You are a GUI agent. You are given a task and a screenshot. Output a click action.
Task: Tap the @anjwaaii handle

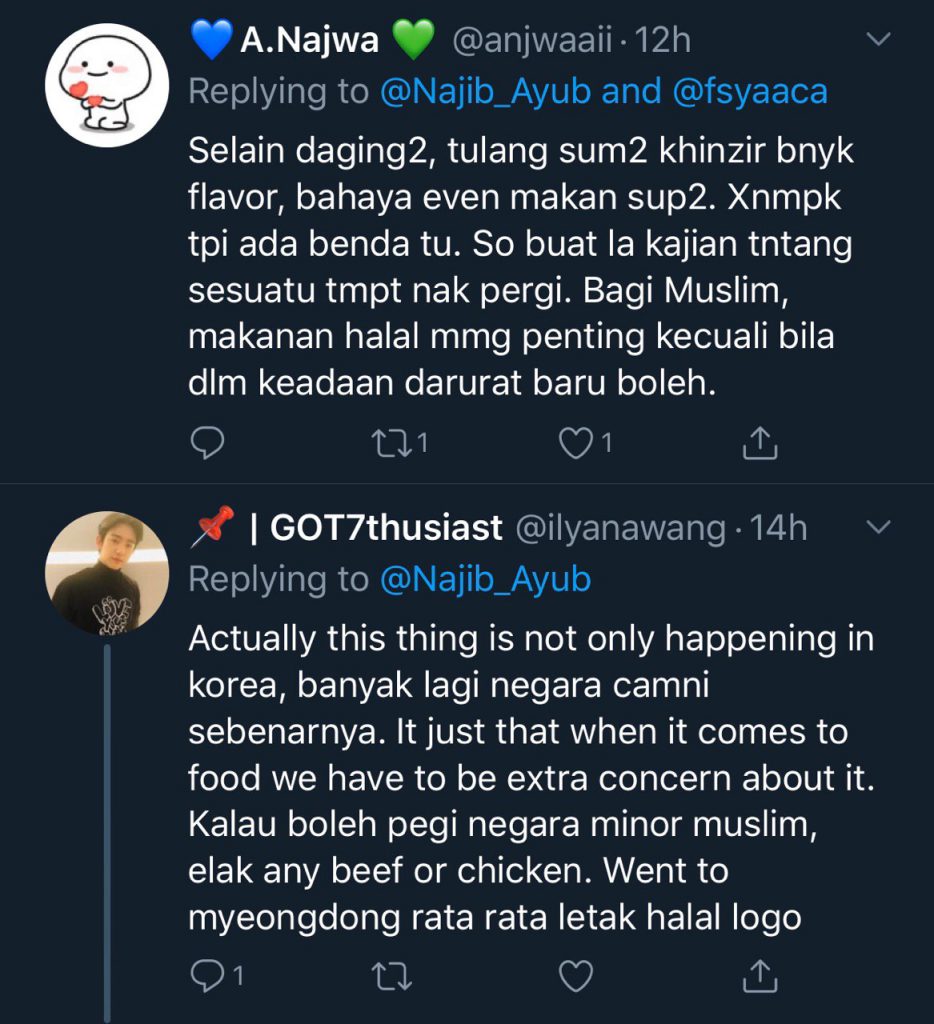(527, 41)
